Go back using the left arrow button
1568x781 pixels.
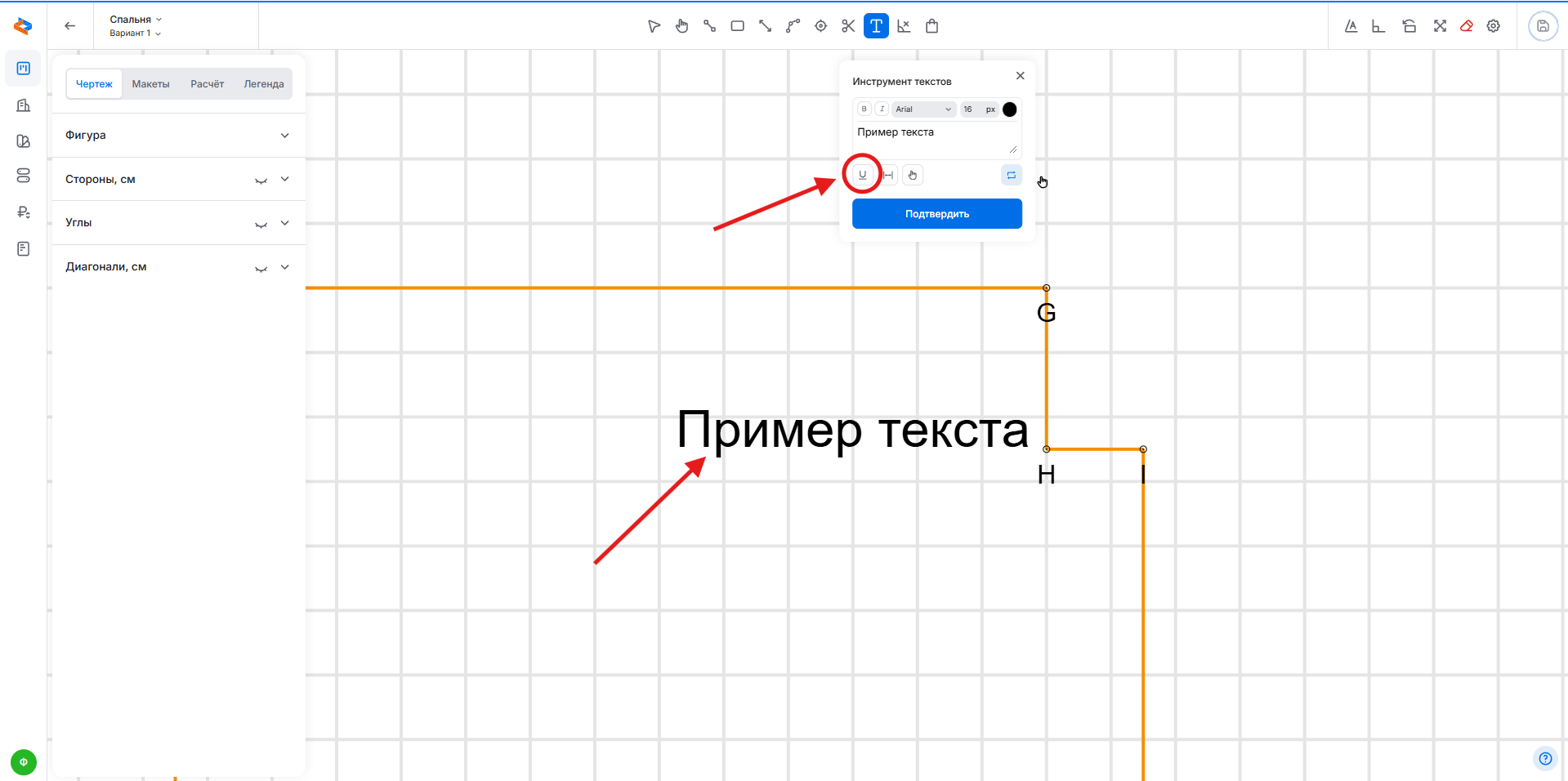point(70,26)
